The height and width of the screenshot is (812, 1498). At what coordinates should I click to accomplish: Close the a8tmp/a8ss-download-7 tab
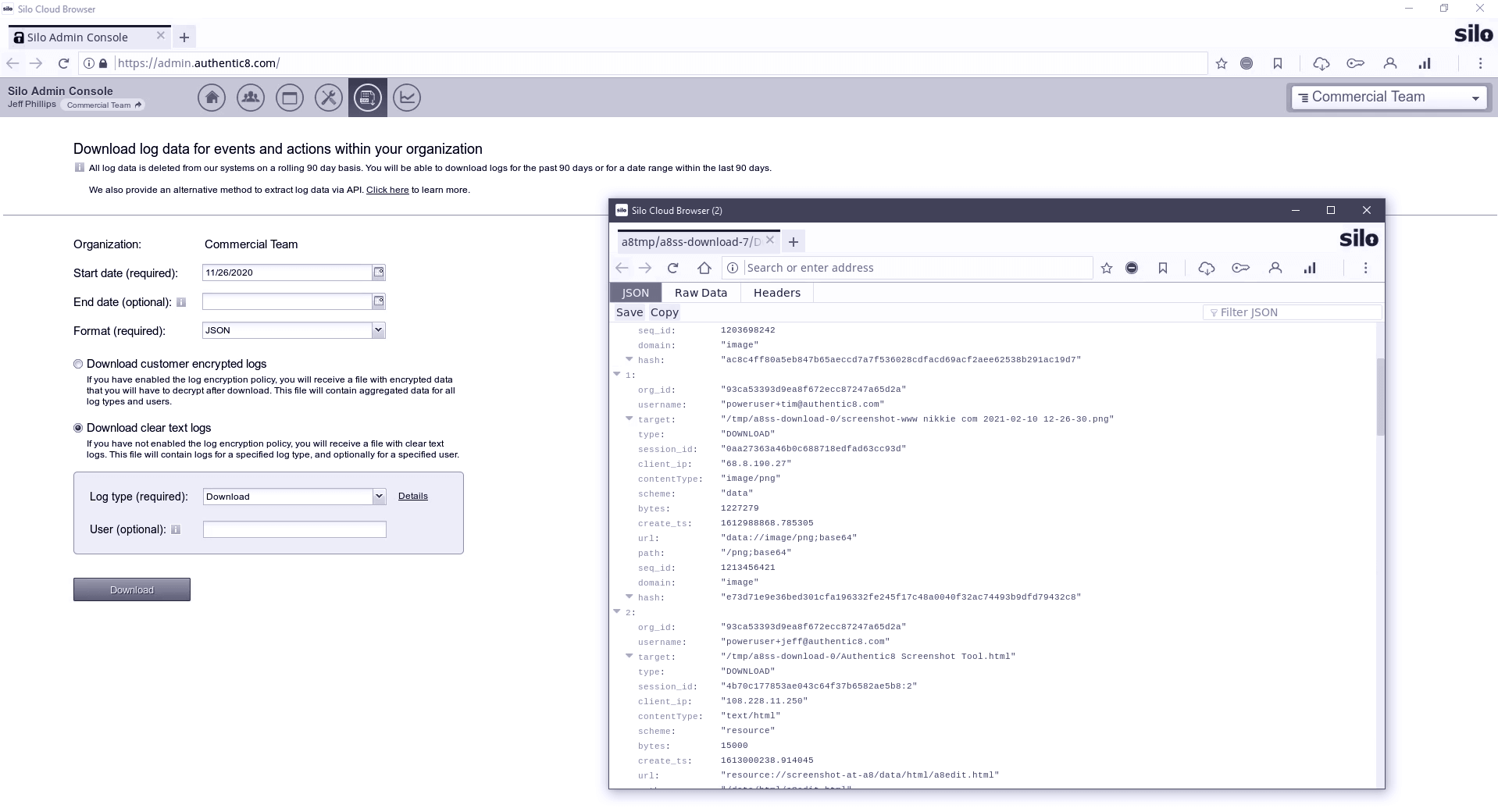[770, 240]
